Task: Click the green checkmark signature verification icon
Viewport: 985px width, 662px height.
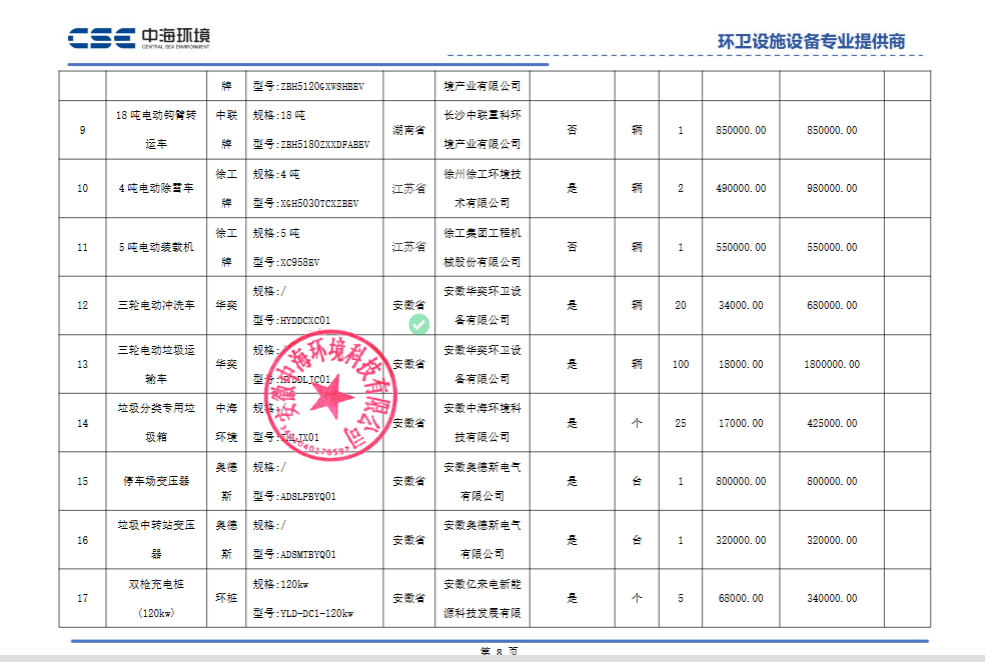Action: pos(419,324)
